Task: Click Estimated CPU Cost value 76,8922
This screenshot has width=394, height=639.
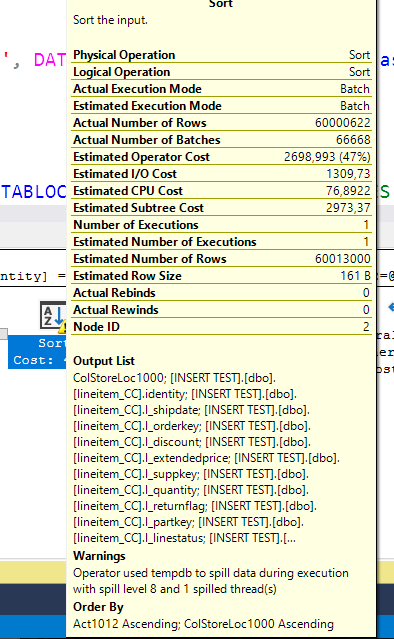Action: 348,191
